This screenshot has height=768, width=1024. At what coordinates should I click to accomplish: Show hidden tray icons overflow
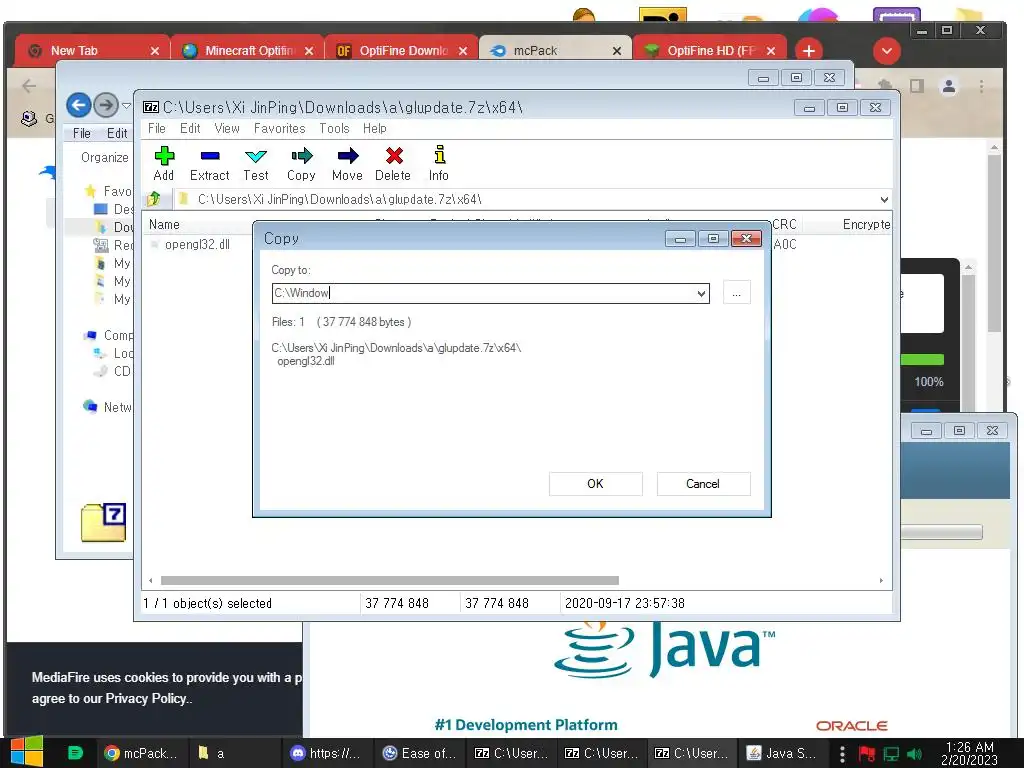coord(842,754)
